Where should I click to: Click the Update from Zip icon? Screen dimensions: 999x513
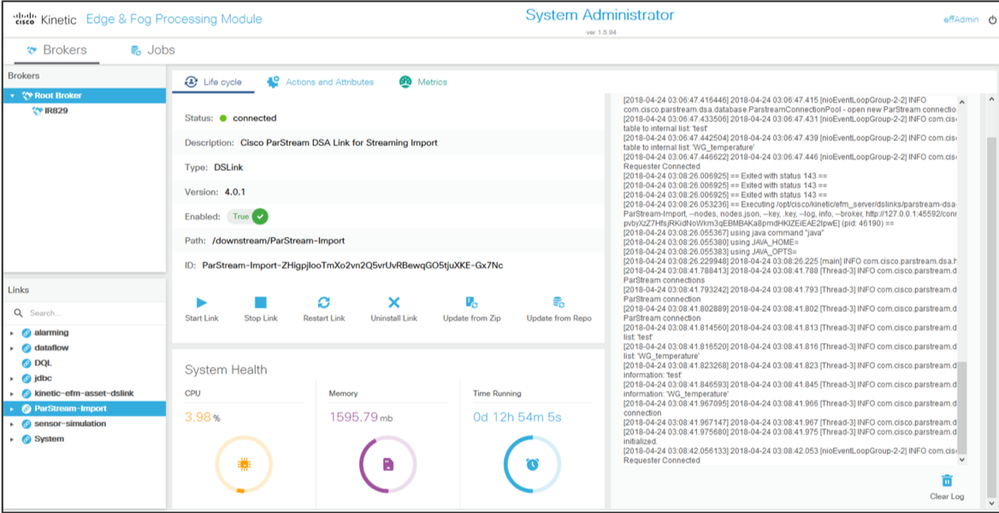[471, 303]
